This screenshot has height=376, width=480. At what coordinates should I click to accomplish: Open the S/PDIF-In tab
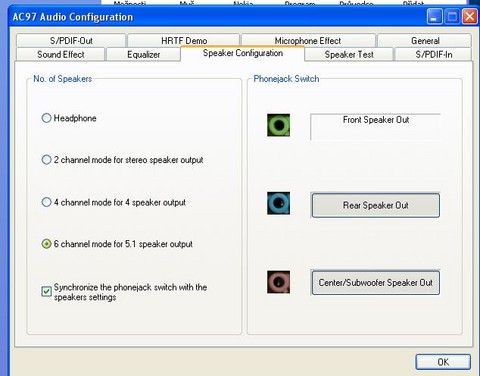[433, 54]
